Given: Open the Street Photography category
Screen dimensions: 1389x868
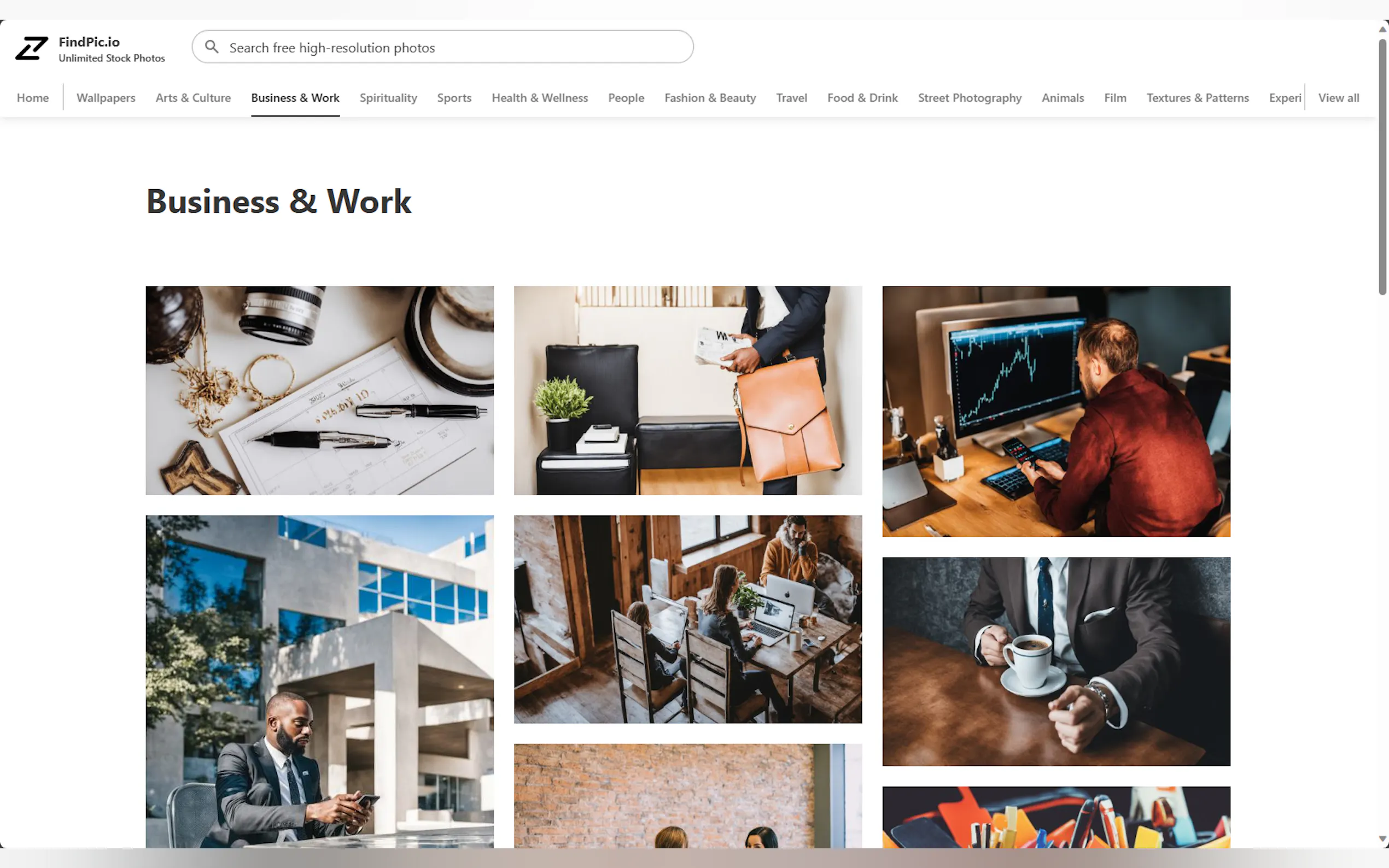Looking at the screenshot, I should pyautogui.click(x=969, y=98).
